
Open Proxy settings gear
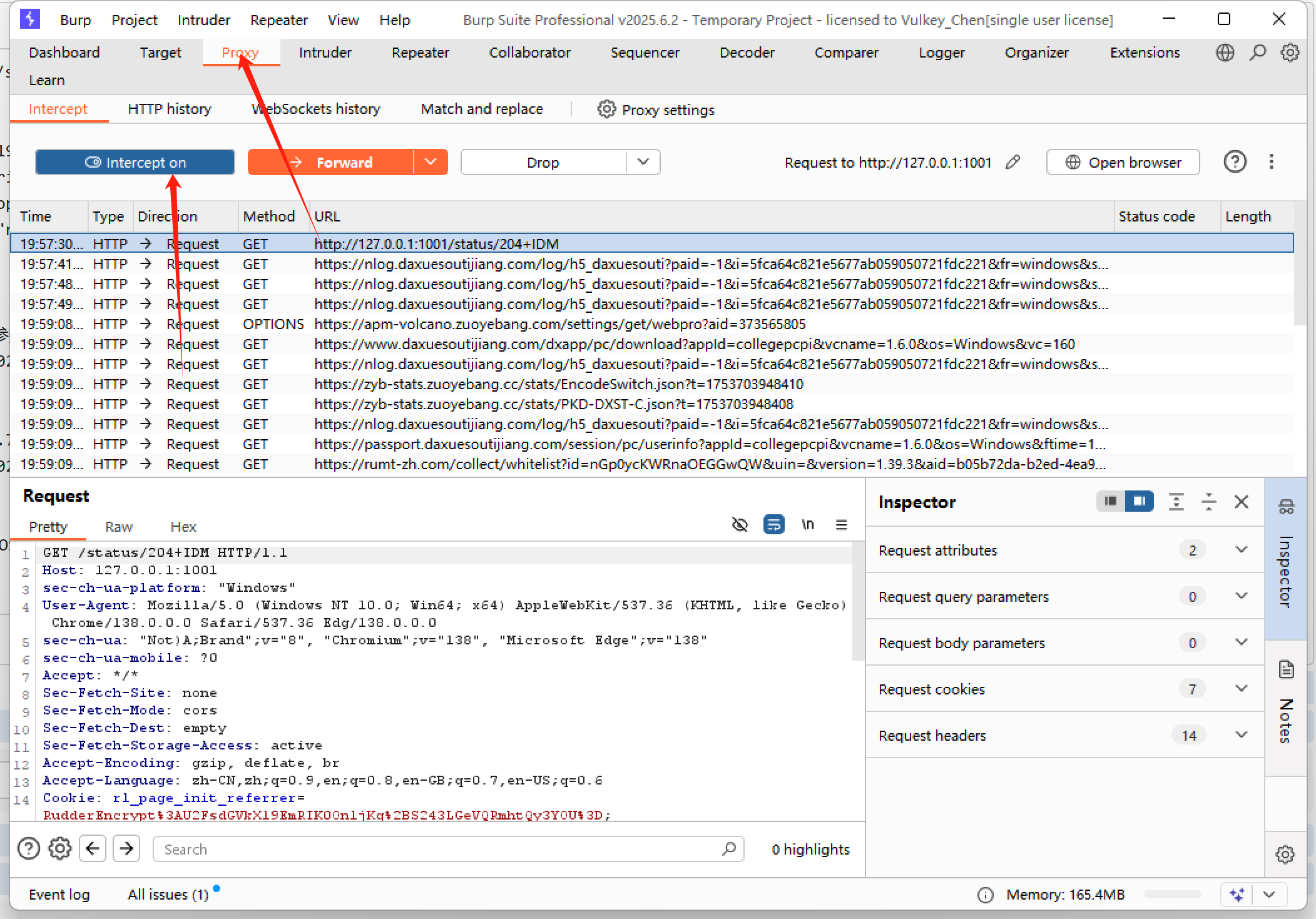click(x=606, y=109)
